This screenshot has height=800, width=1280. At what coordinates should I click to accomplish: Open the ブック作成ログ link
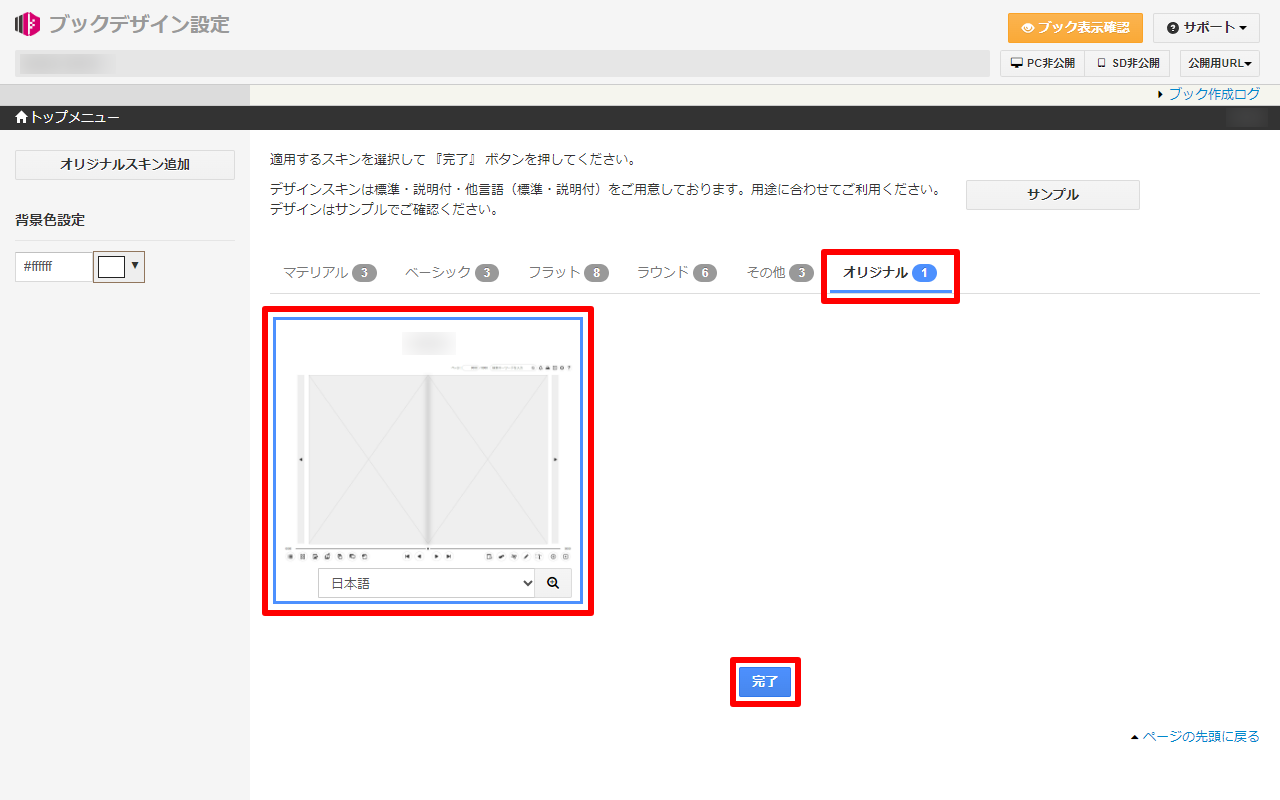click(1213, 94)
